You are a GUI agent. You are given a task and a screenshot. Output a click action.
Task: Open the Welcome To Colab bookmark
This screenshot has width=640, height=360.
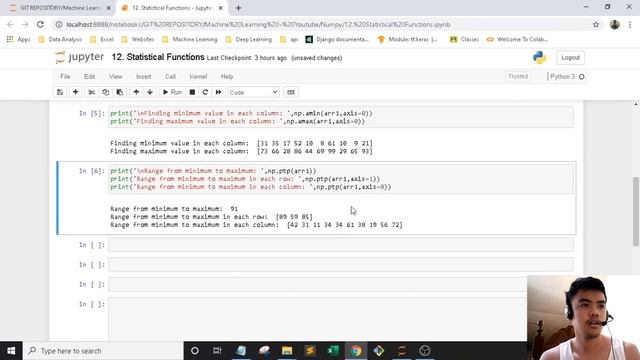[518, 39]
